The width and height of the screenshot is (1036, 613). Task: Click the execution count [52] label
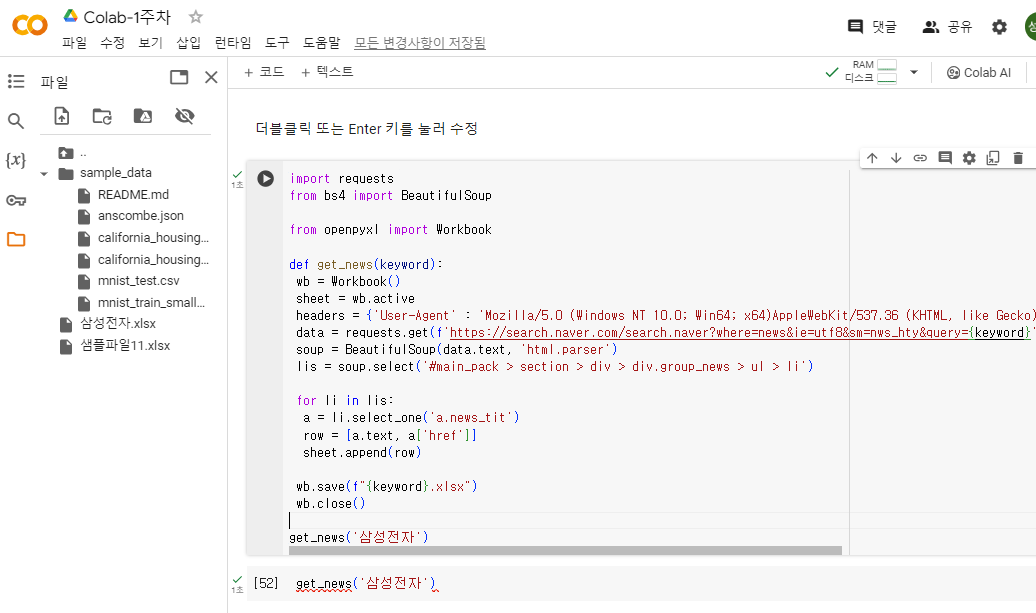[266, 583]
